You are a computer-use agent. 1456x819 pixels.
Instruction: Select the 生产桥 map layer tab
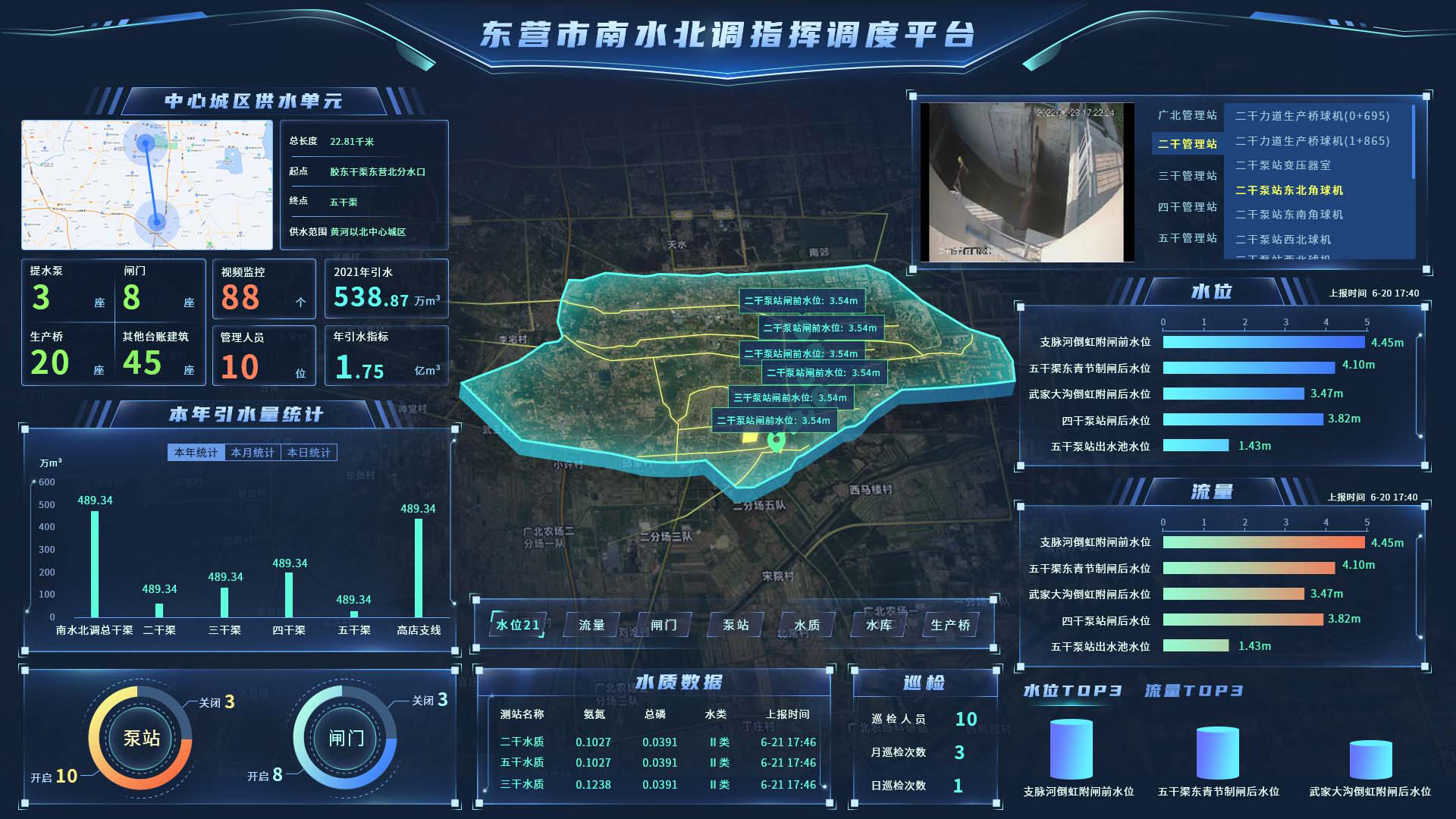click(950, 625)
